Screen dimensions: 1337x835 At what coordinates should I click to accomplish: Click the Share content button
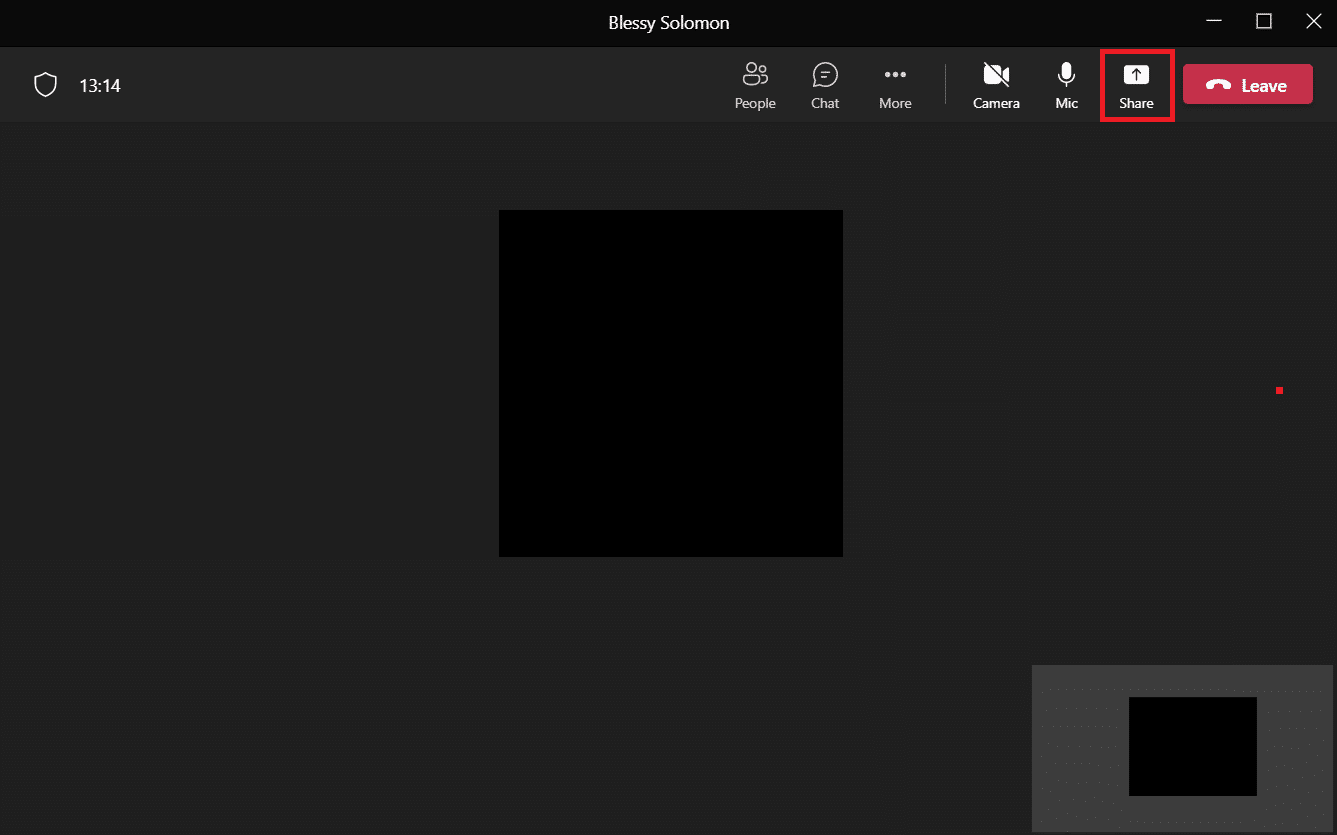click(x=1136, y=85)
